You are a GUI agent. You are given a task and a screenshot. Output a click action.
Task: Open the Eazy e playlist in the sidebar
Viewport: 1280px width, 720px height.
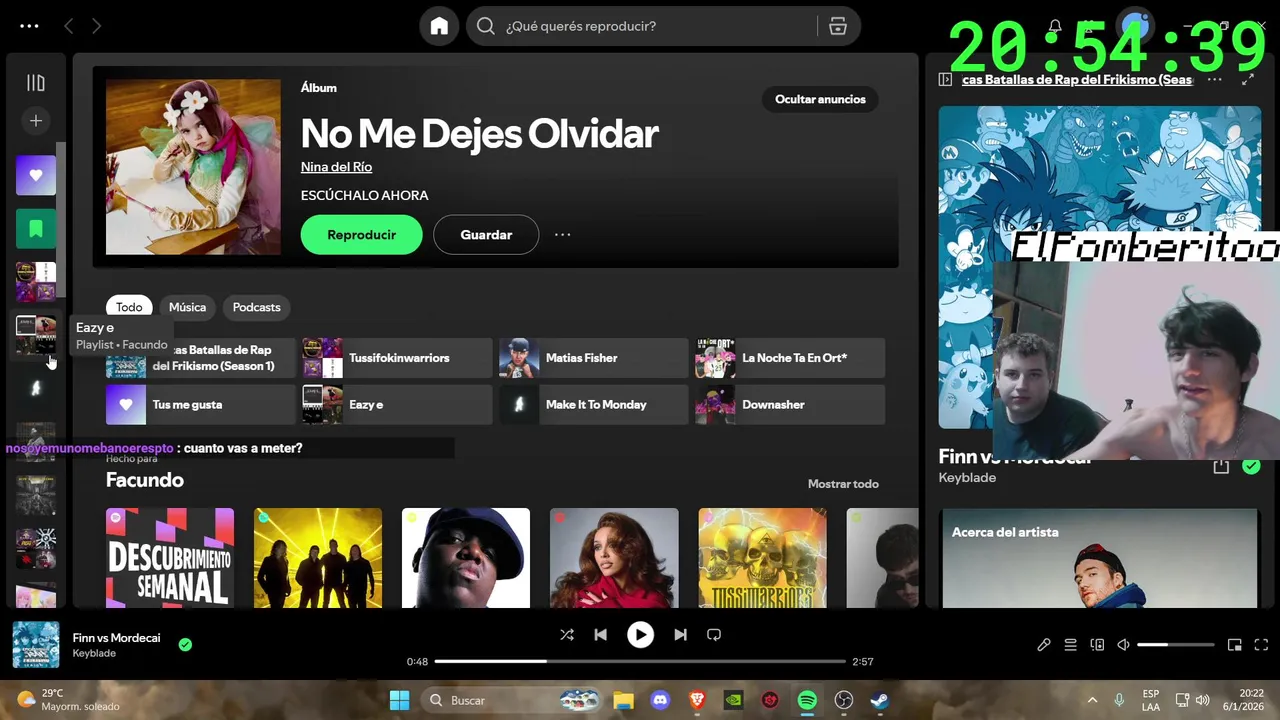tap(36, 334)
